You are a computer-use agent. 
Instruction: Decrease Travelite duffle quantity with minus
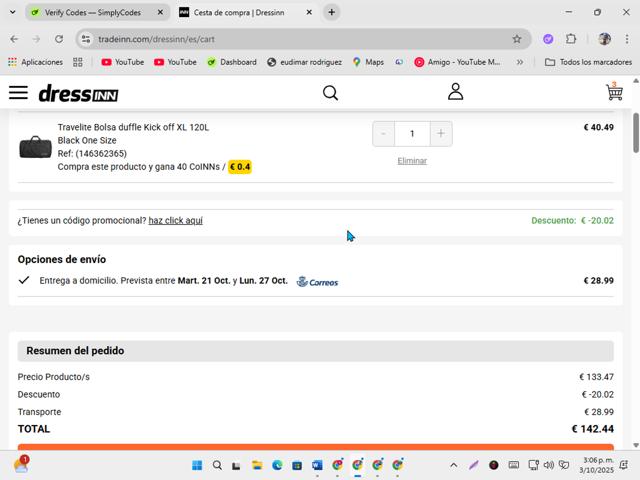[x=383, y=133]
